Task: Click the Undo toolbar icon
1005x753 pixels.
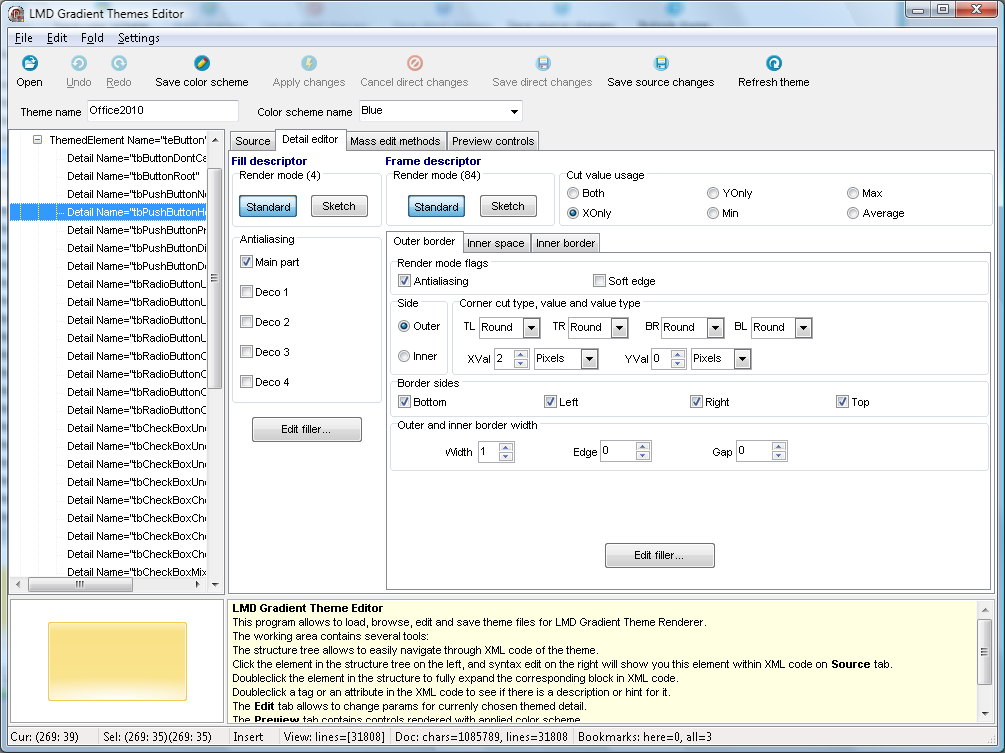Action: 78,64
